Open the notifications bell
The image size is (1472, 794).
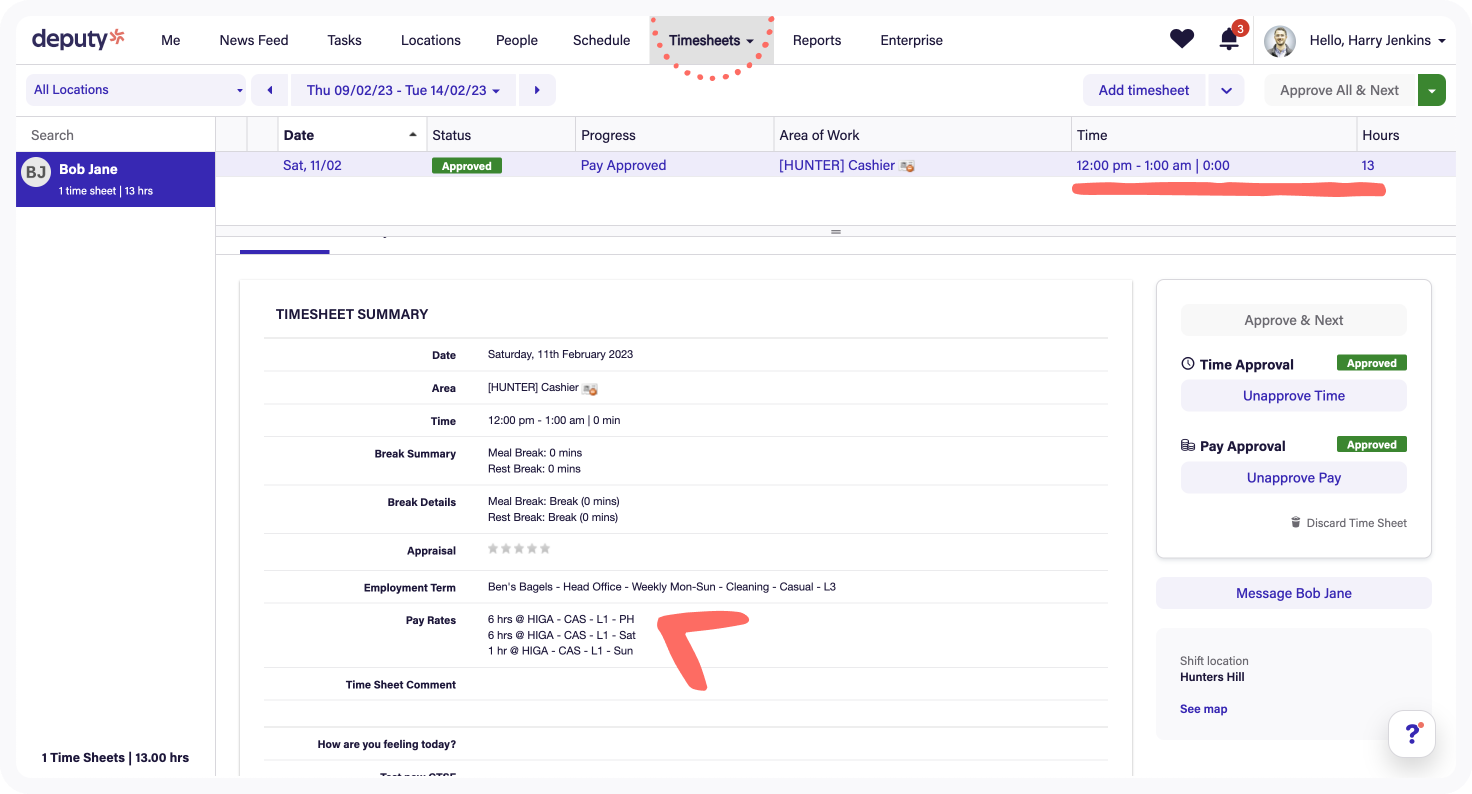coord(1229,38)
